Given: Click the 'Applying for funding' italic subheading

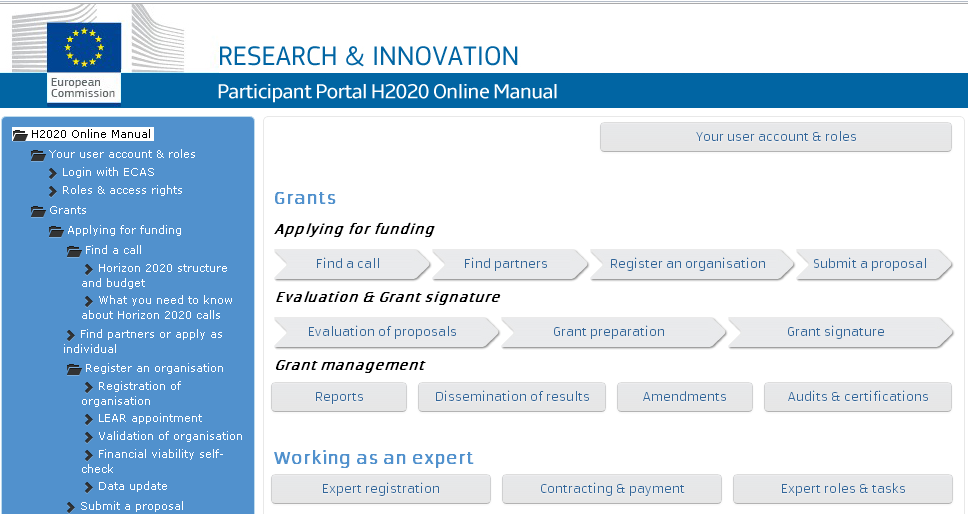Looking at the screenshot, I should click(354, 230).
